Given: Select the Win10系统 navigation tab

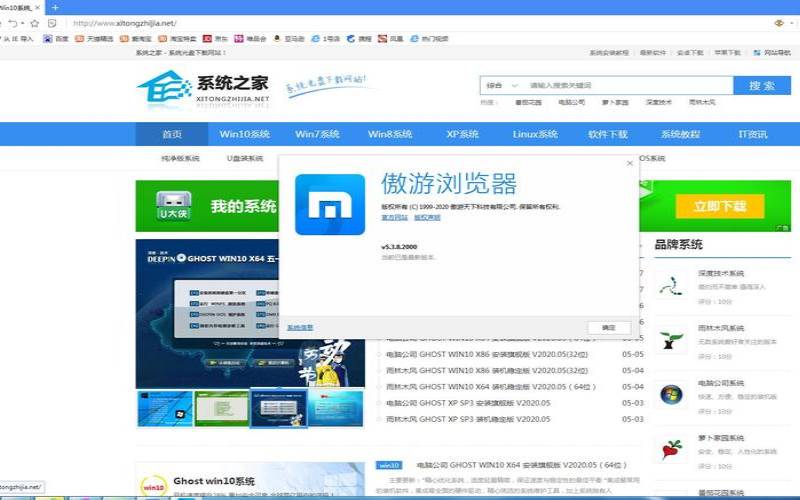Looking at the screenshot, I should pos(244,134).
